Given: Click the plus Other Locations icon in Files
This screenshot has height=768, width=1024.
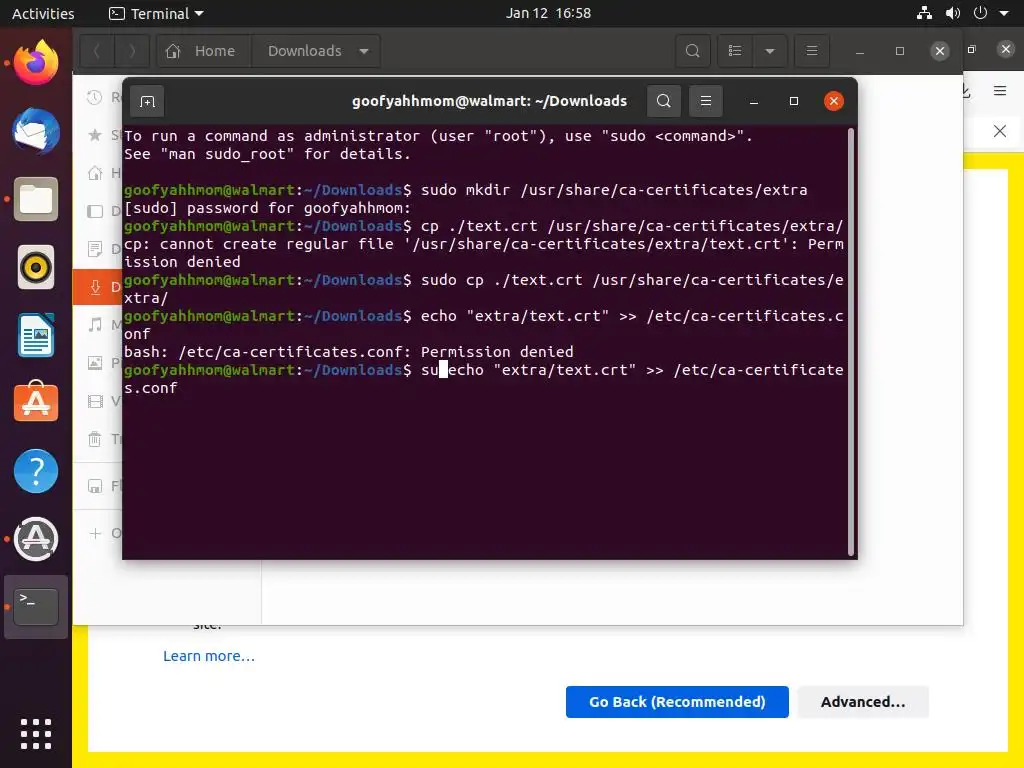Looking at the screenshot, I should pos(95,533).
